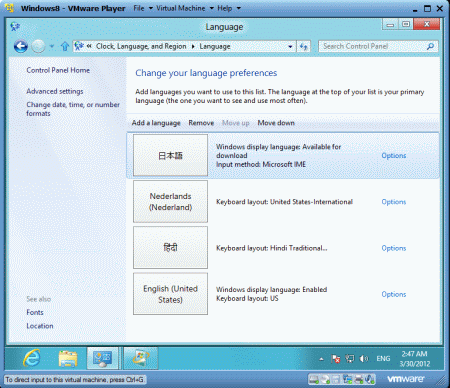The height and width of the screenshot is (388, 450).
Task: Open the VMware Player File menu
Action: pos(143,8)
